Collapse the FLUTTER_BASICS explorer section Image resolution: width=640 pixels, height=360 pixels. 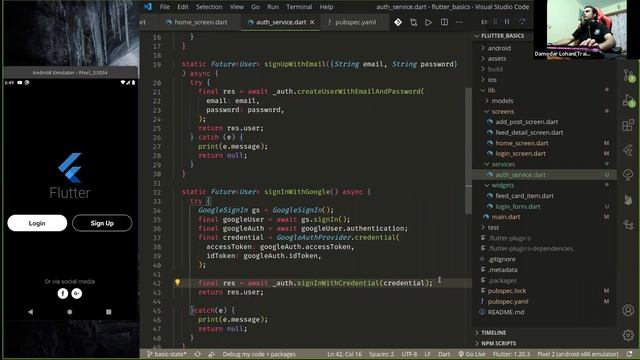coord(502,36)
